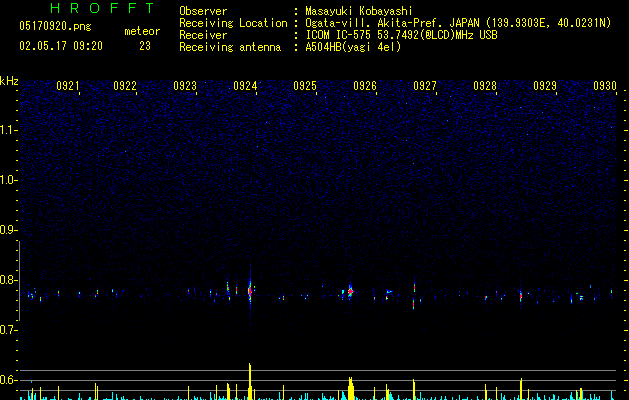
Task: Click the 0927 time marker
Action: [425, 86]
